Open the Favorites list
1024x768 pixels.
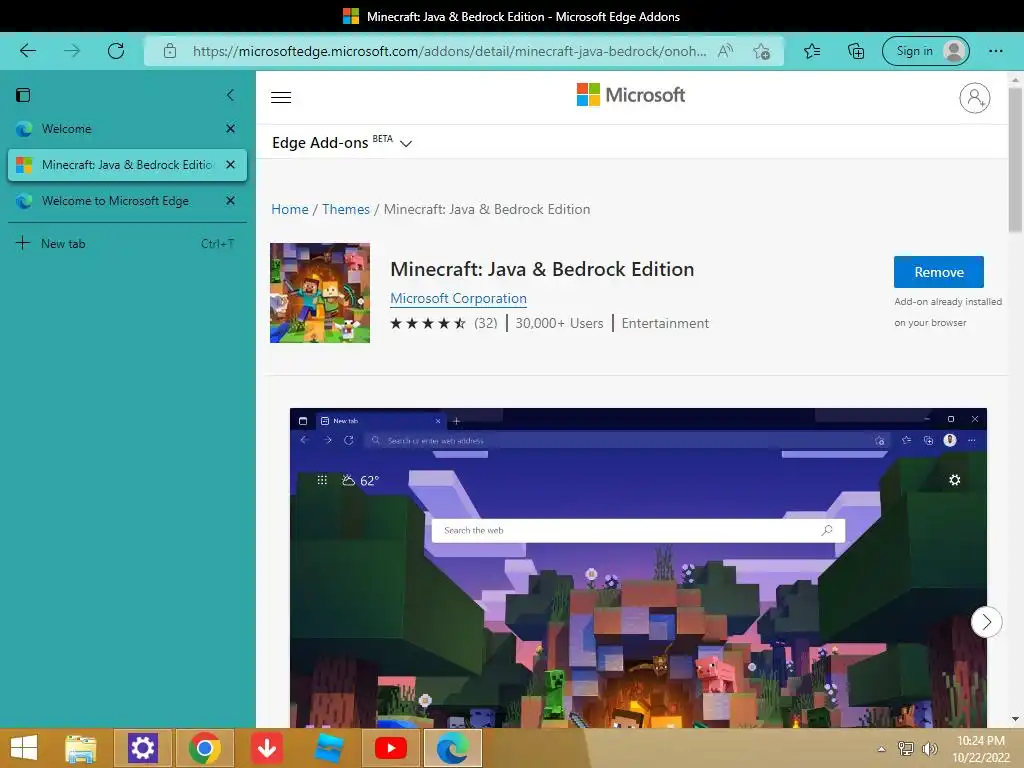coord(812,51)
